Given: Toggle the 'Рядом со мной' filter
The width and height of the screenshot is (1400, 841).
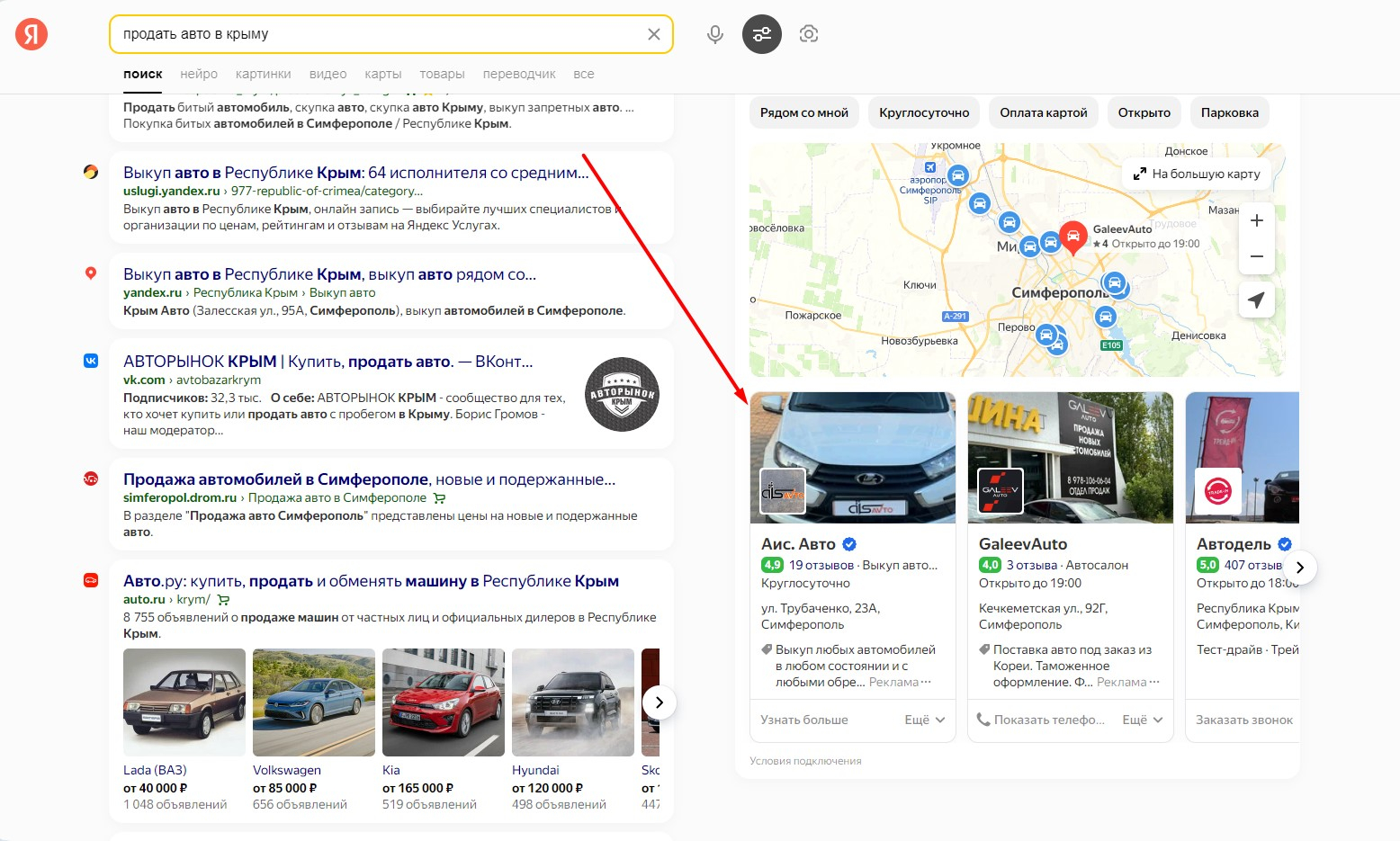Looking at the screenshot, I should [804, 112].
